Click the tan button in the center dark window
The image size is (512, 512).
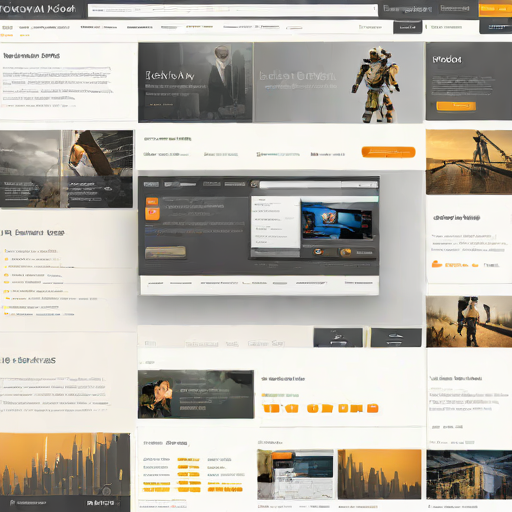[x=165, y=252]
